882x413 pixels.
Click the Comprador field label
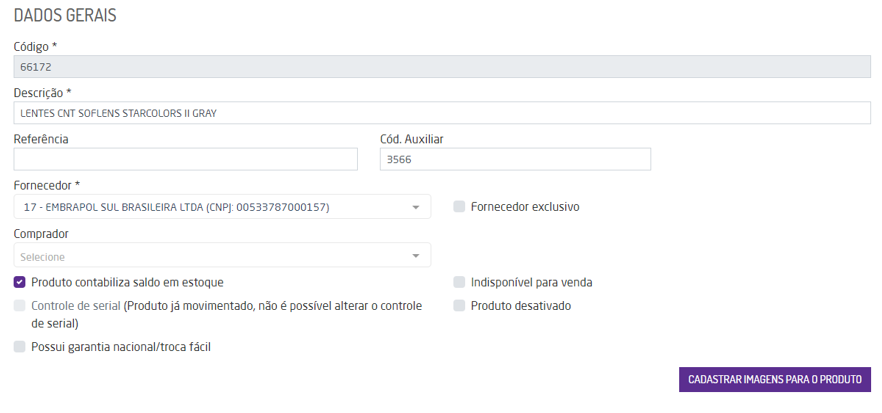click(x=43, y=233)
